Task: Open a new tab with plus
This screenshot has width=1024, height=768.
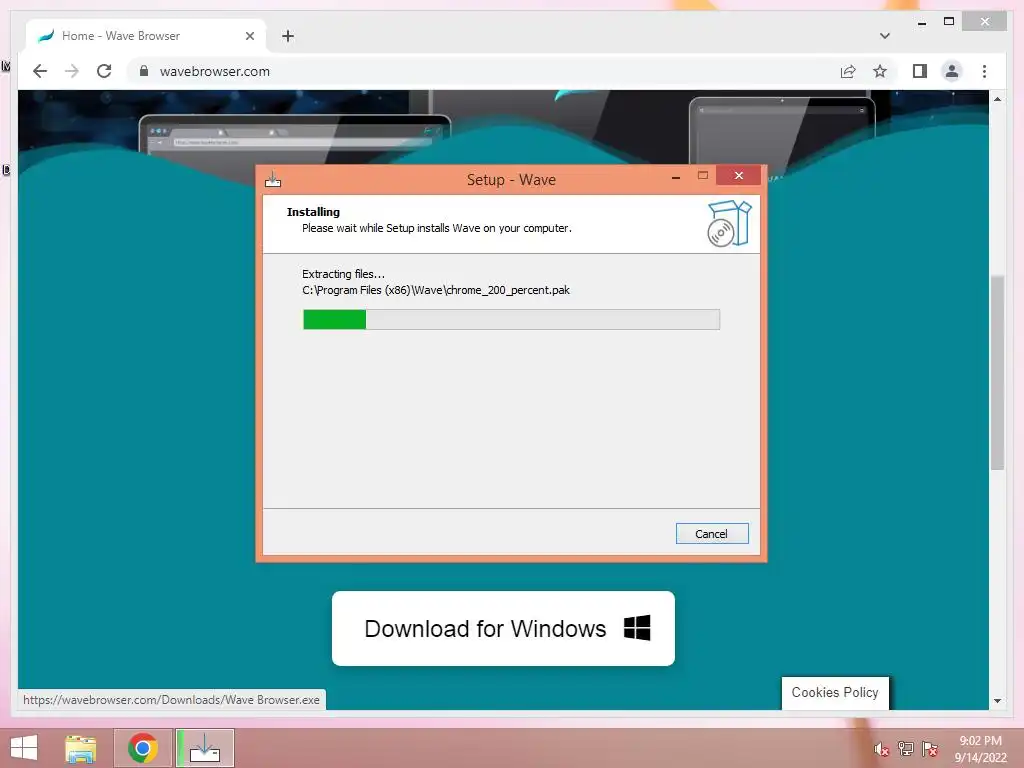Action: click(288, 36)
